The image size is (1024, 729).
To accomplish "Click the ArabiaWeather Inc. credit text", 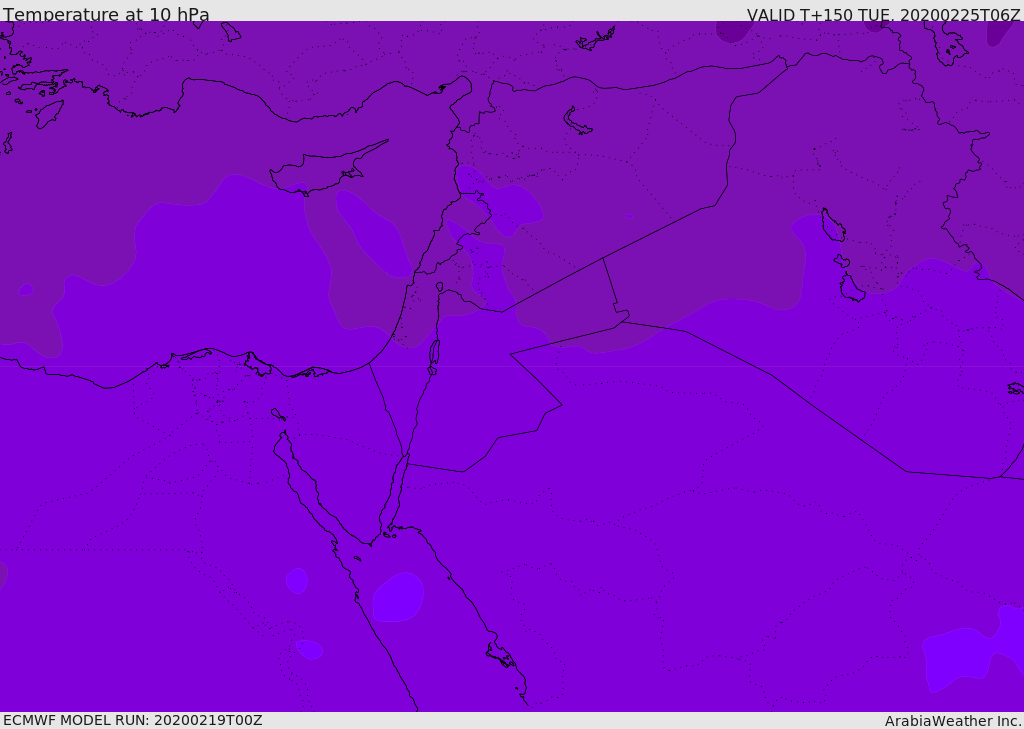I will coord(953,721).
